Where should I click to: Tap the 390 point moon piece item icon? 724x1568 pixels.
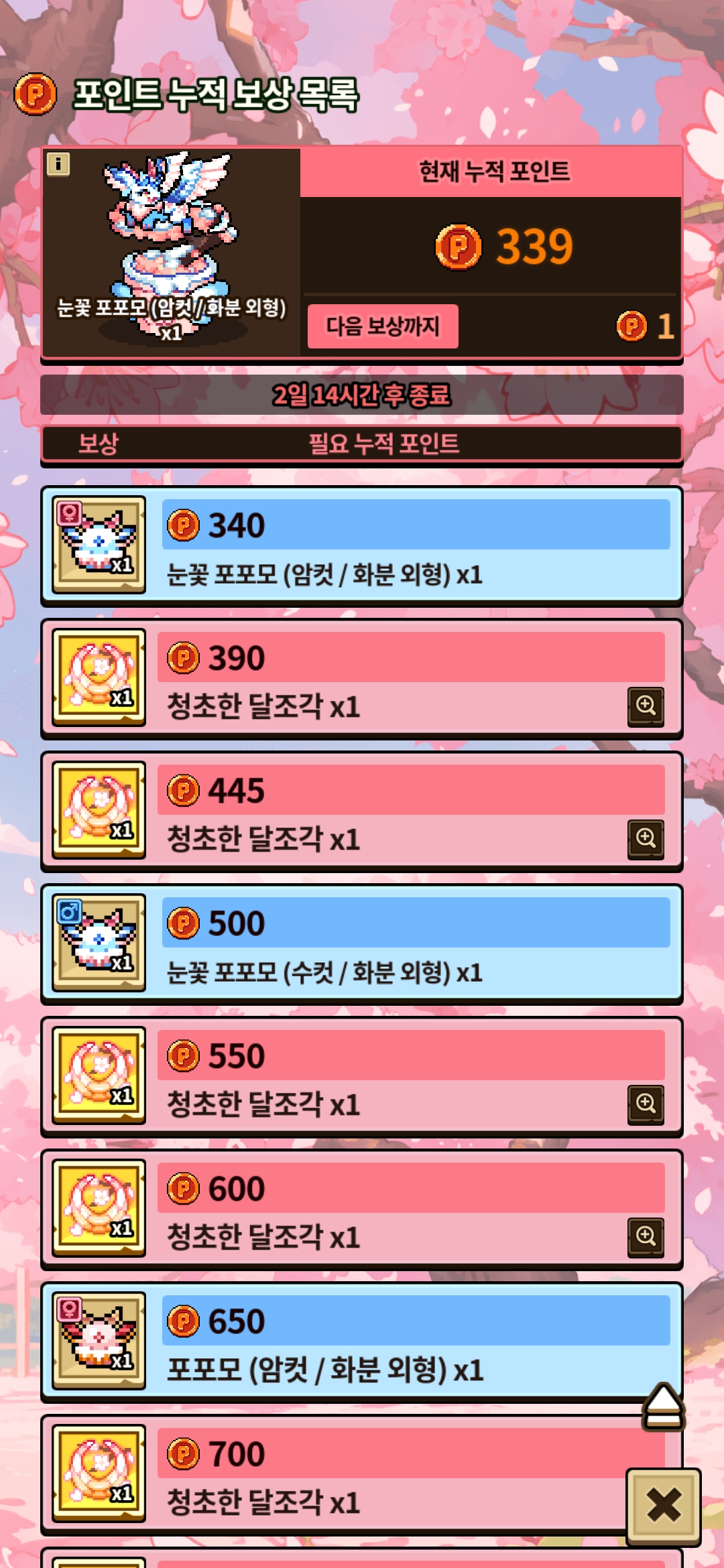pyautogui.click(x=99, y=677)
